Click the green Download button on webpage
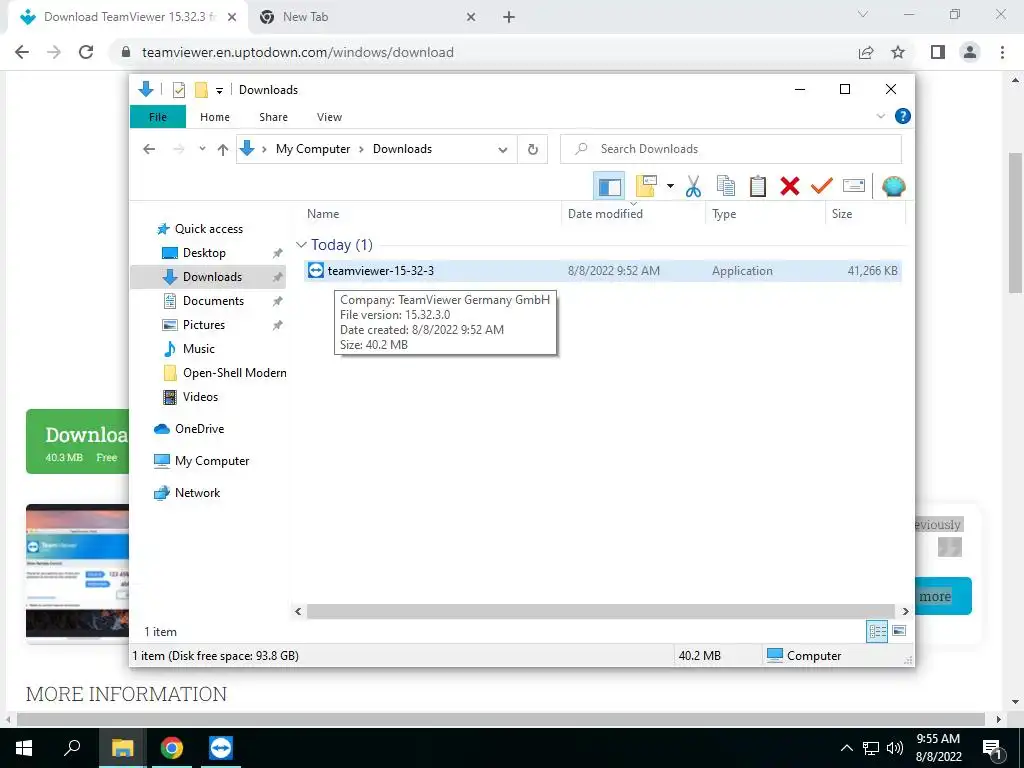This screenshot has height=768, width=1024. point(78,441)
